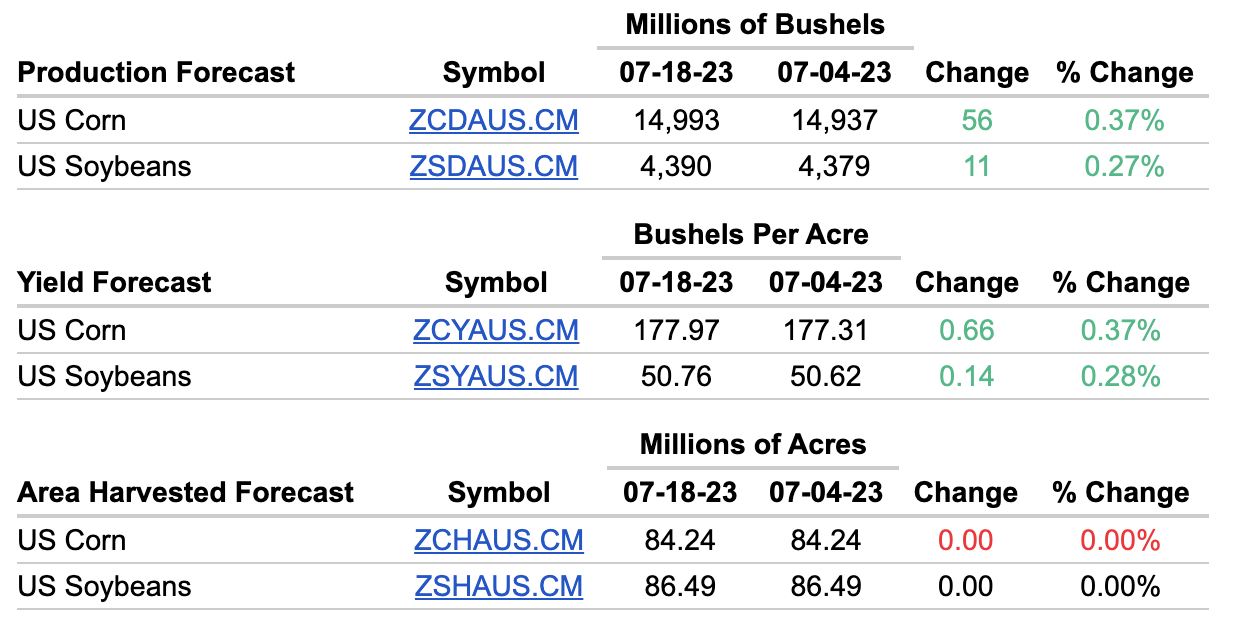1244x638 pixels.
Task: Click the 86.49 soybeans 07-18-23 area value
Action: (x=680, y=586)
